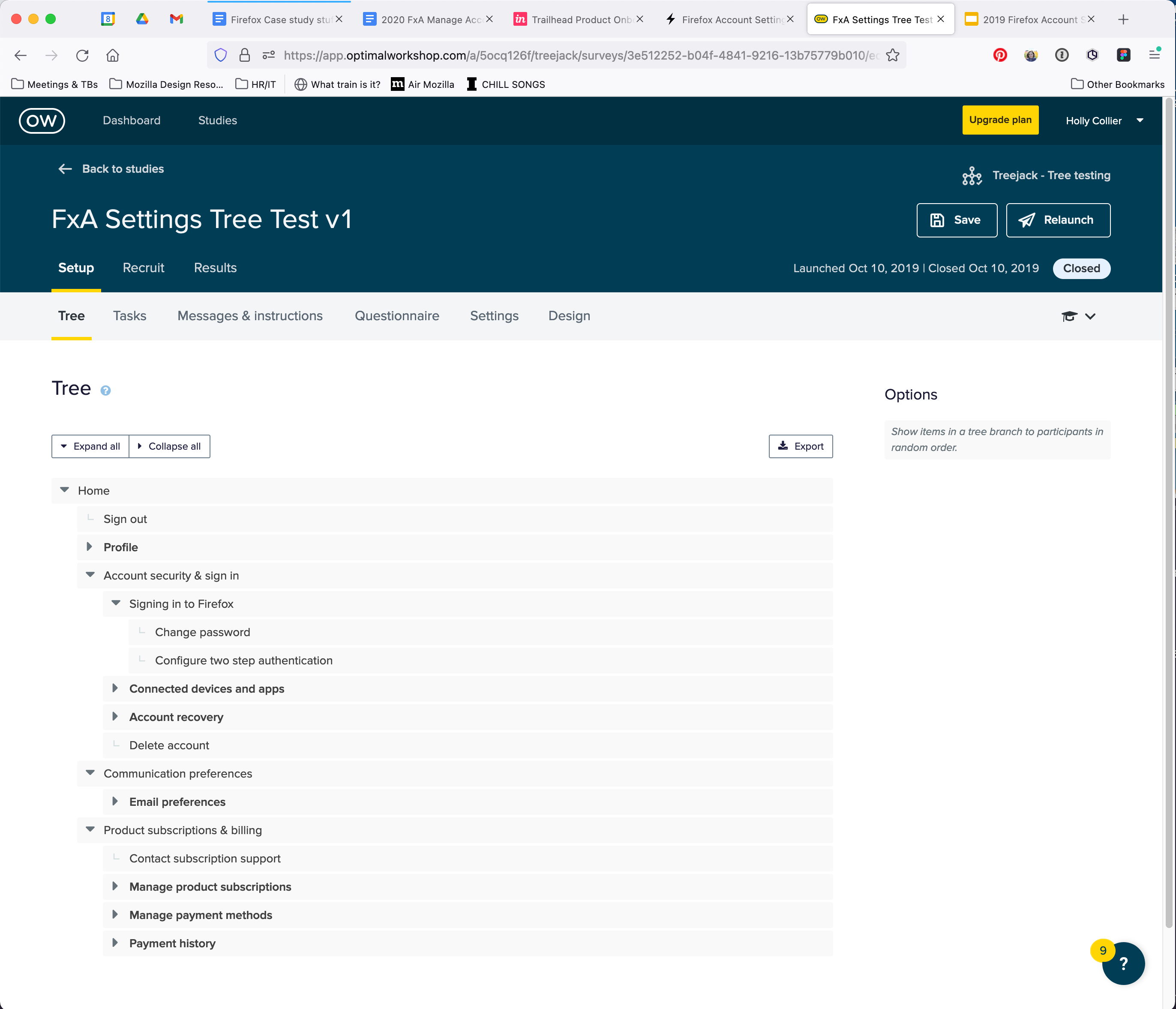The height and width of the screenshot is (1009, 1176).
Task: Click the Export button
Action: click(800, 446)
